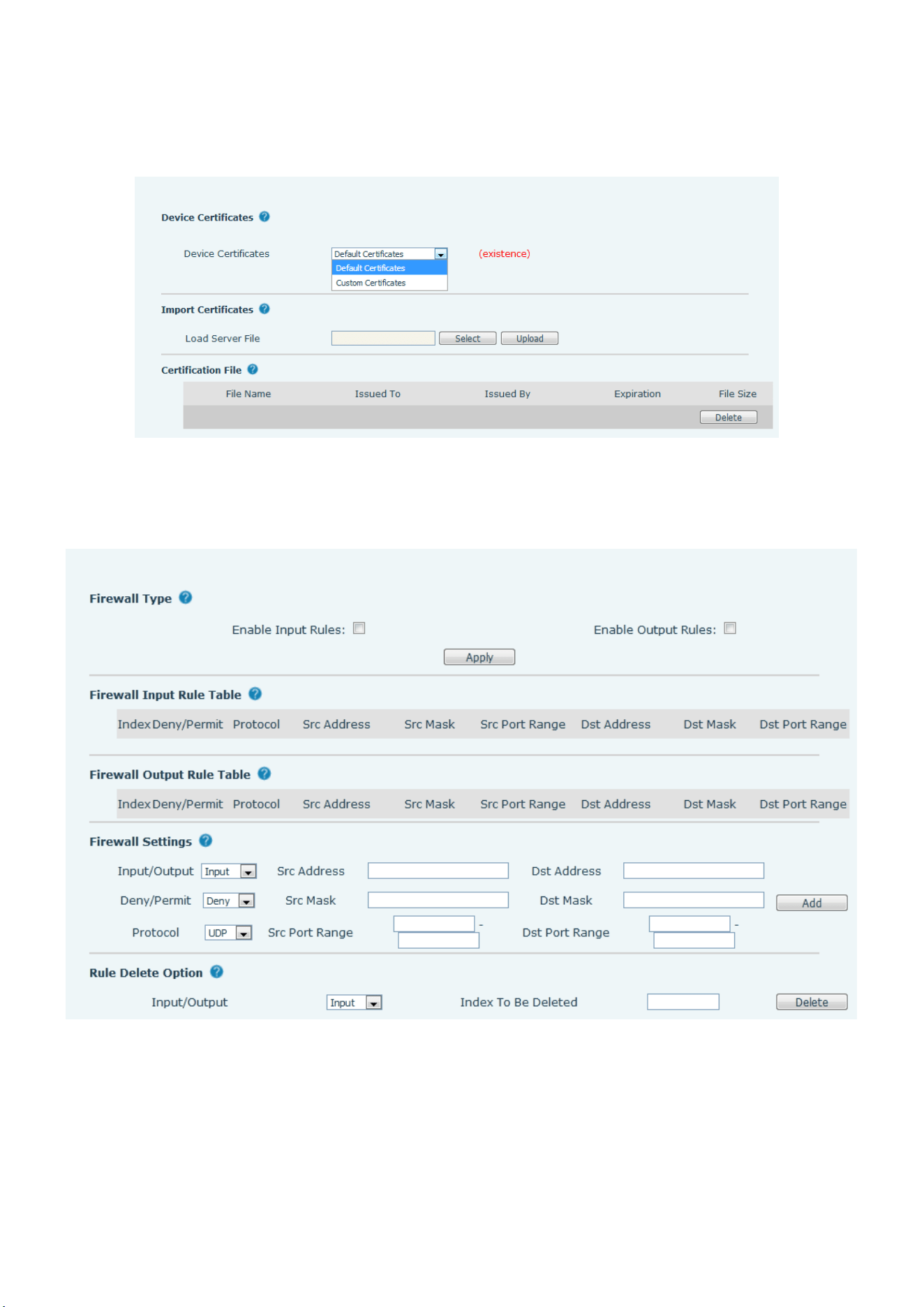Focus Dst Port Range end field
This screenshot has height=1307, width=924.
pyautogui.click(x=694, y=940)
